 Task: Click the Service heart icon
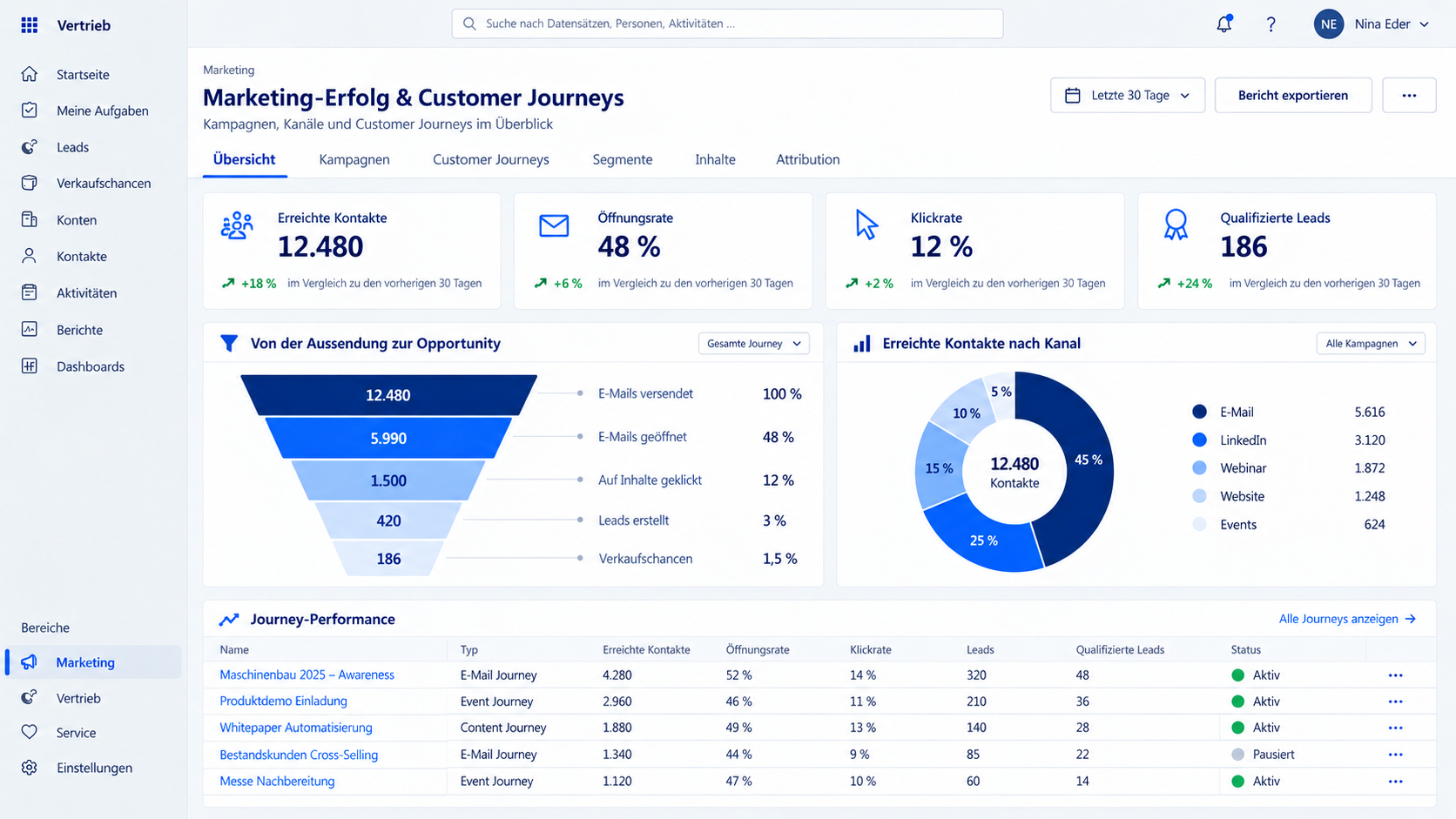pyautogui.click(x=30, y=733)
